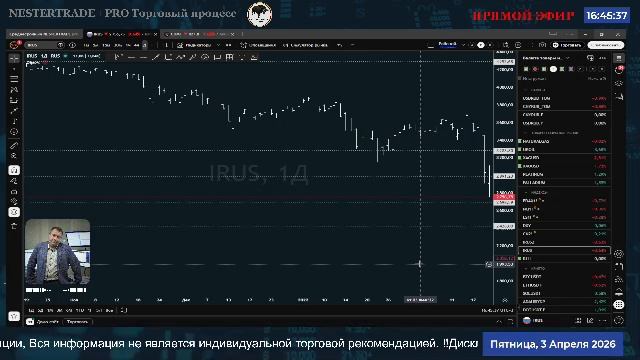Select the Все date range button
The width and height of the screenshot is (640, 360).
109,311
